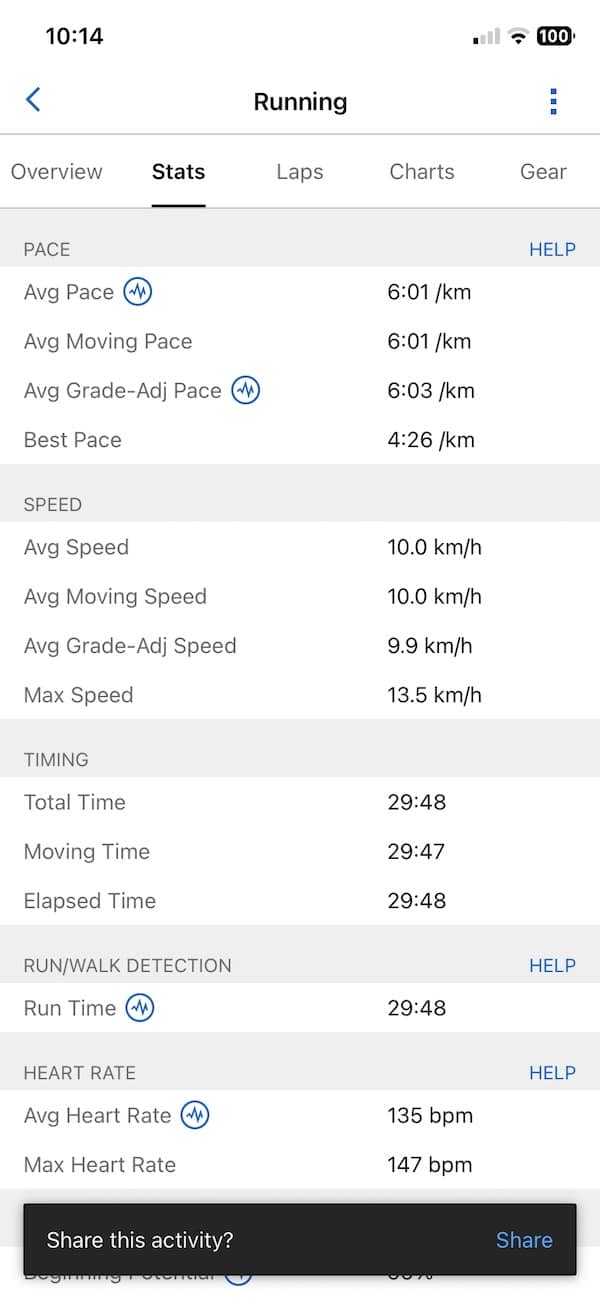Open HELP for Heart Rate section

552,1072
